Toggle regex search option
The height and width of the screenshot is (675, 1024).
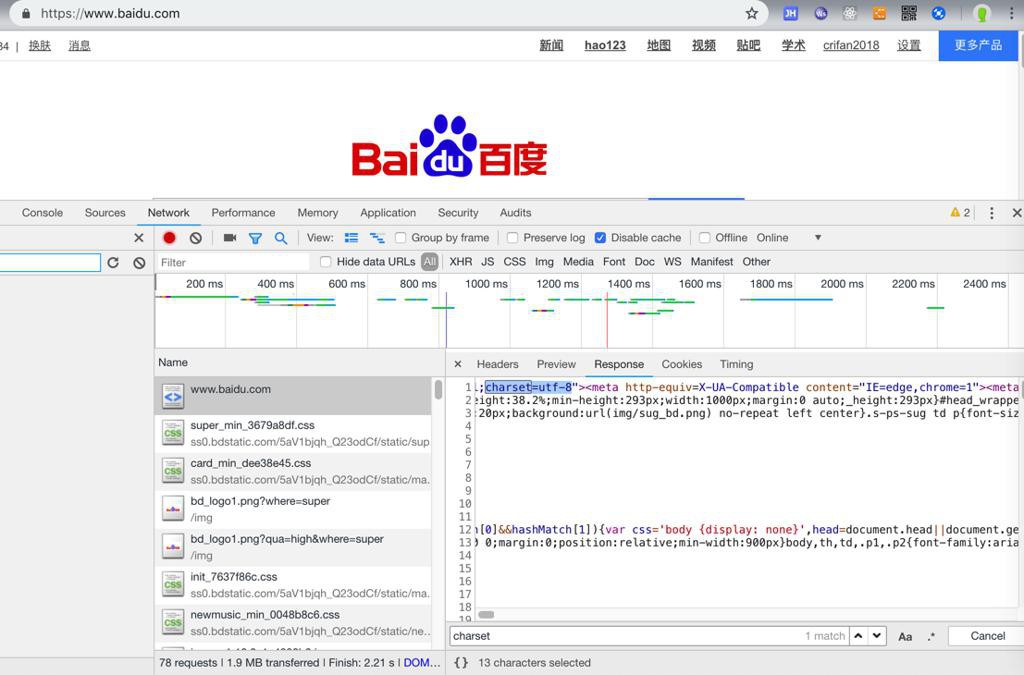pos(931,636)
